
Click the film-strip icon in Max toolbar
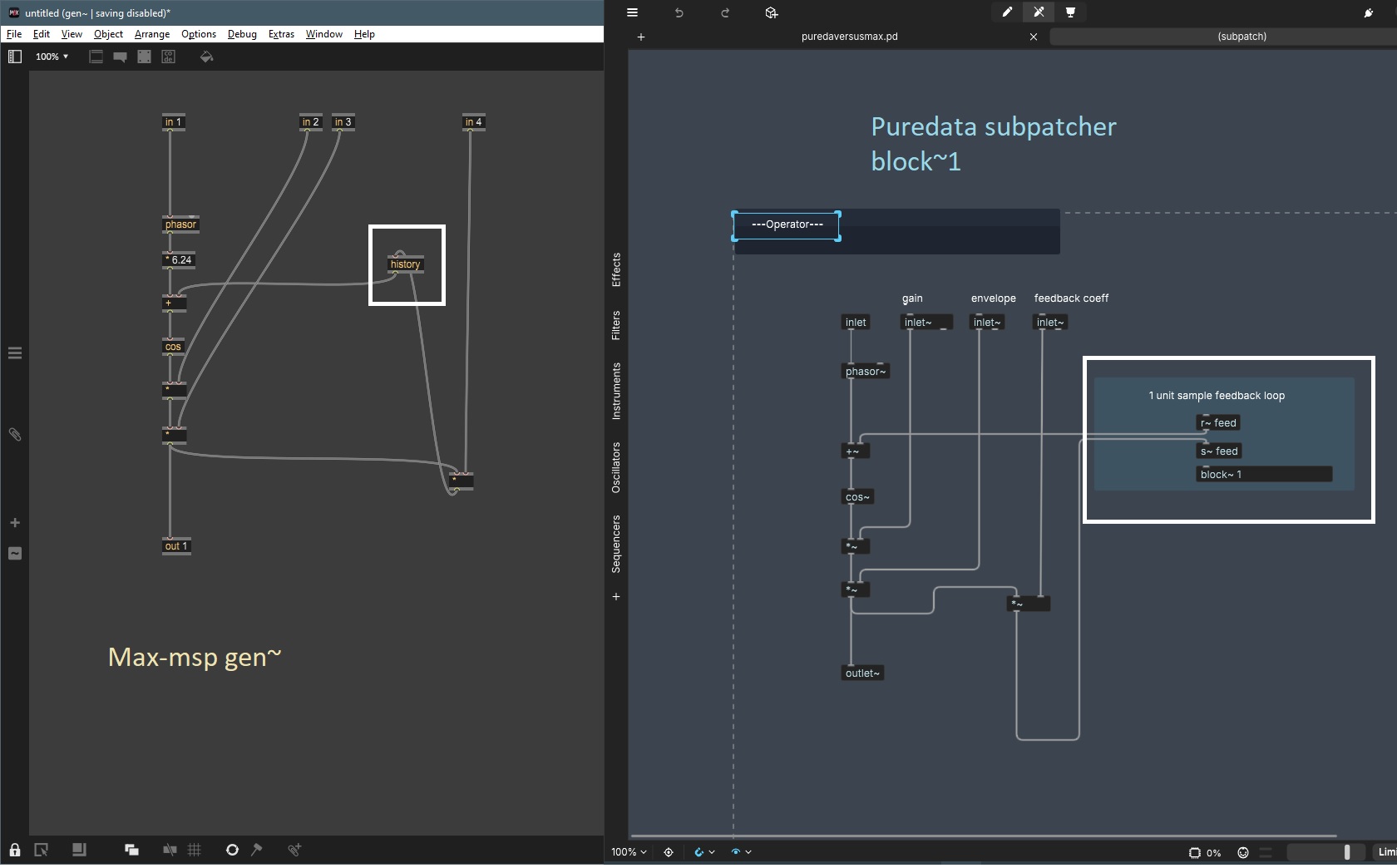click(x=145, y=57)
